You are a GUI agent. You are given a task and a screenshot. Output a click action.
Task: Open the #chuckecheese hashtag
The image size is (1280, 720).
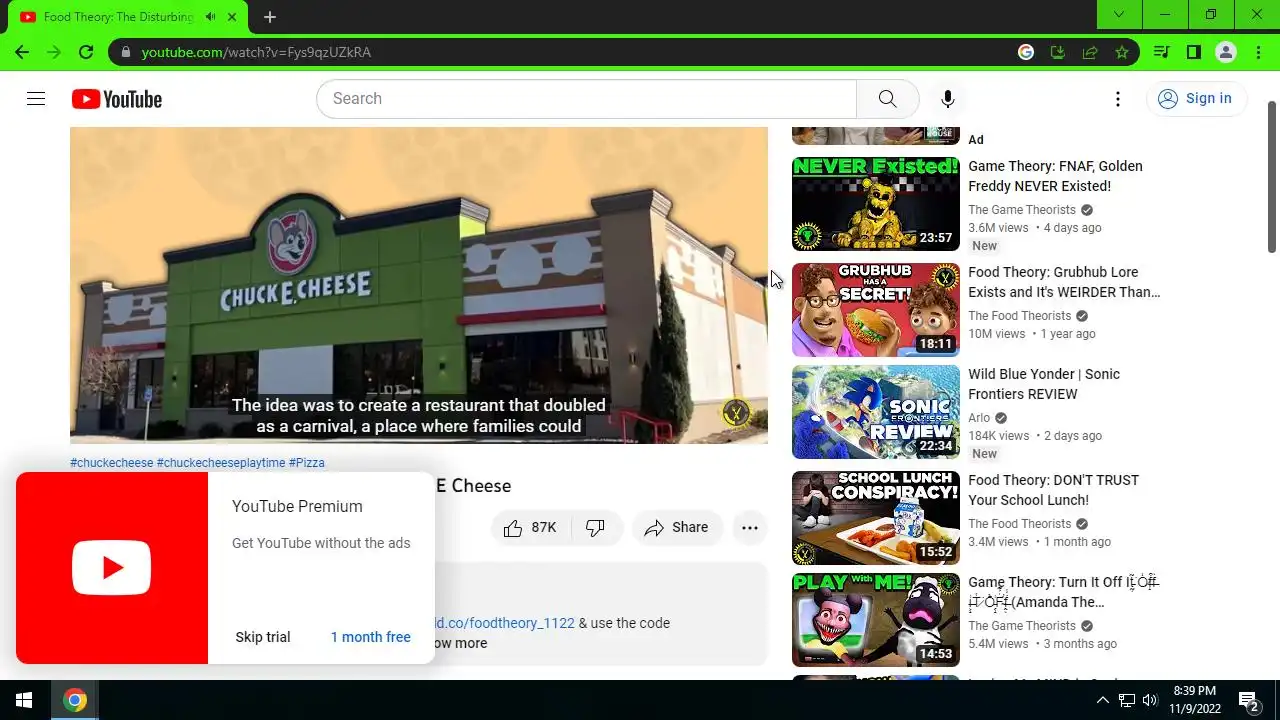coord(112,463)
